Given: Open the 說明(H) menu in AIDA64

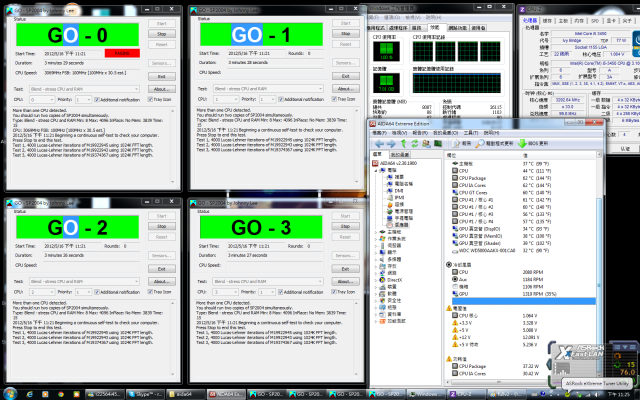Looking at the screenshot, I should tap(491, 133).
